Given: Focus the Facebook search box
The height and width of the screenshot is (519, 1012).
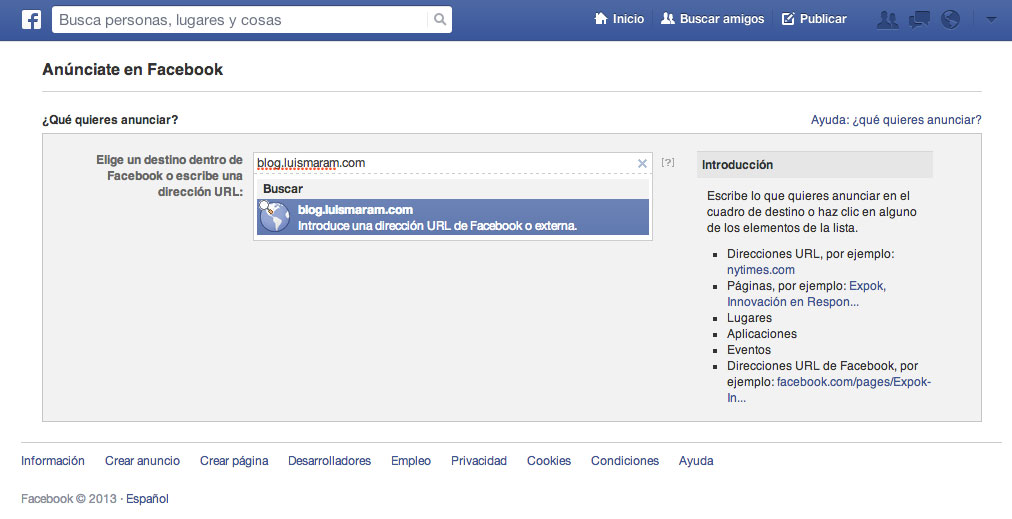Looking at the screenshot, I should (x=240, y=19).
